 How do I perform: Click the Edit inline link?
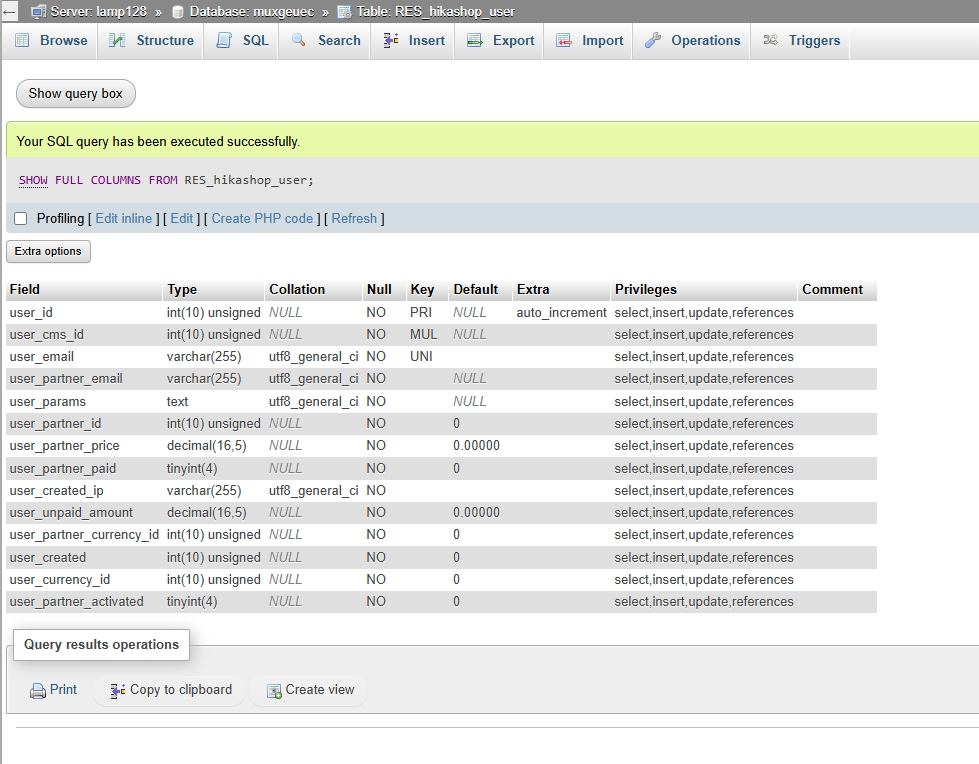click(x=124, y=219)
